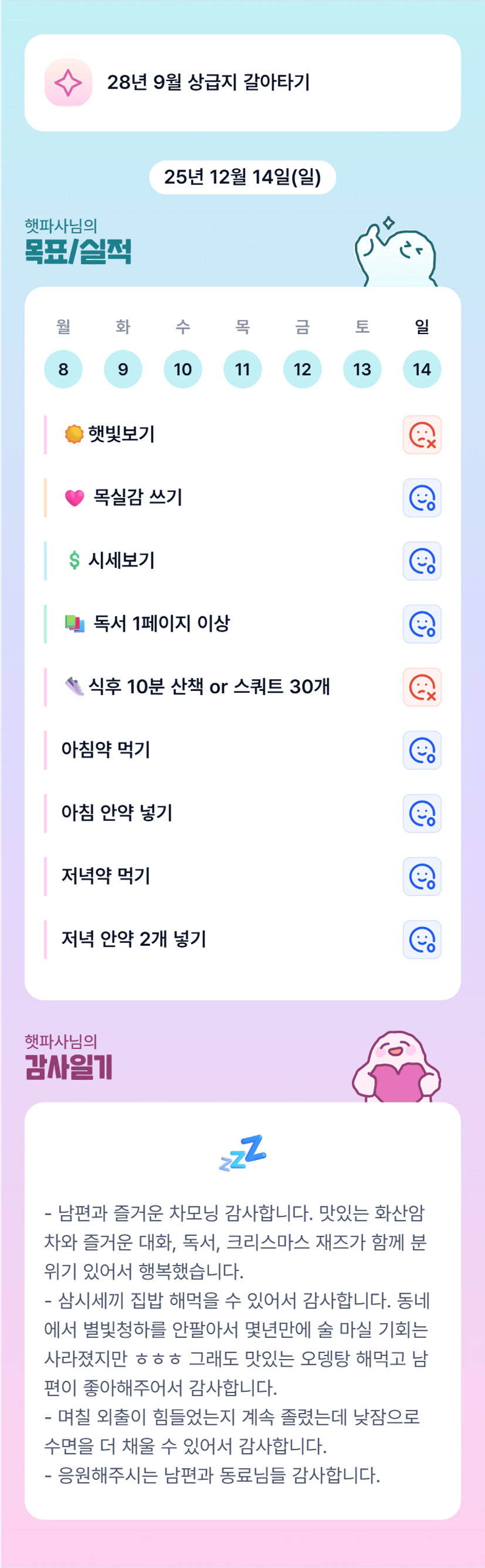Click the gratitude diary text entry
485x1568 pixels.
click(237, 1344)
